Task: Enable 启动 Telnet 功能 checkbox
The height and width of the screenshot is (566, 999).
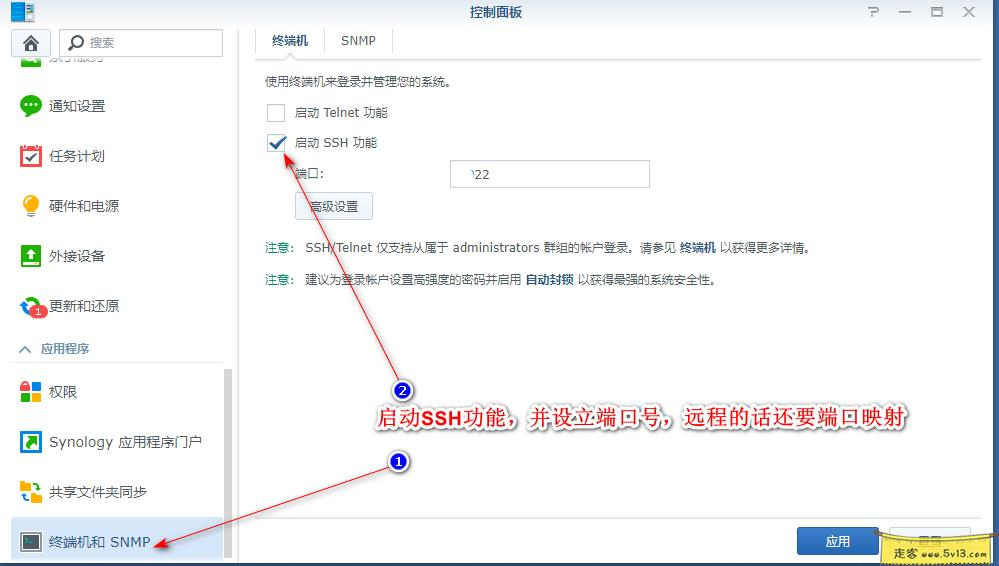Action: (x=276, y=113)
